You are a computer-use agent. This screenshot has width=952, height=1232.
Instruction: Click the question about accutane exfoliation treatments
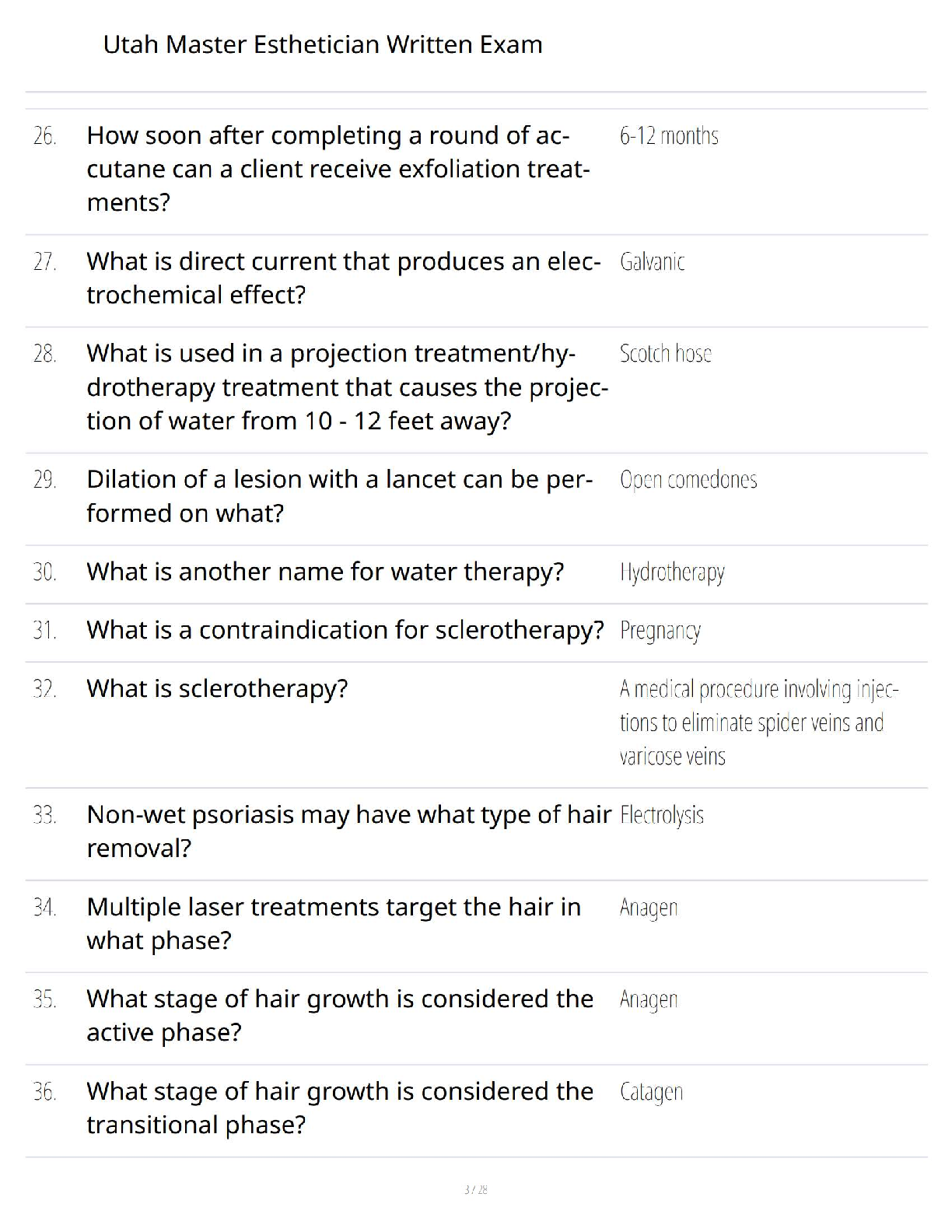[338, 169]
